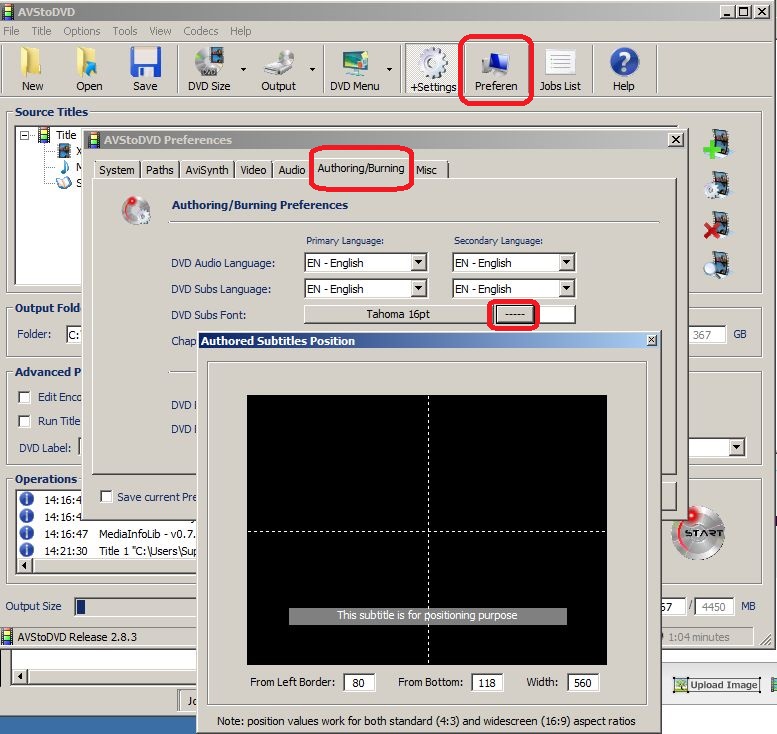The image size is (777, 734).
Task: Switch to the Paths tab
Action: tap(160, 170)
